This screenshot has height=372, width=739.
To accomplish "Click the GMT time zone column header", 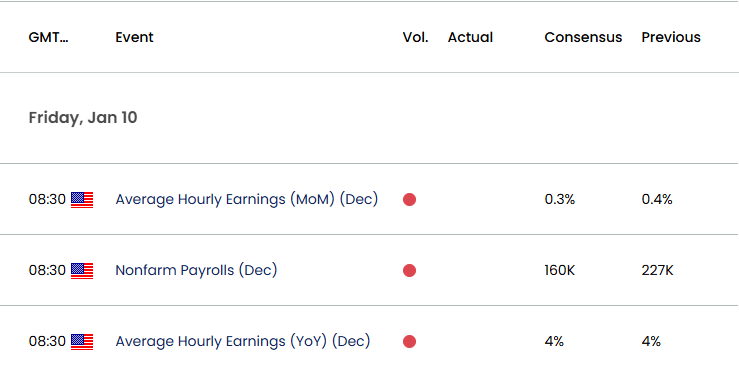I will click(49, 37).
